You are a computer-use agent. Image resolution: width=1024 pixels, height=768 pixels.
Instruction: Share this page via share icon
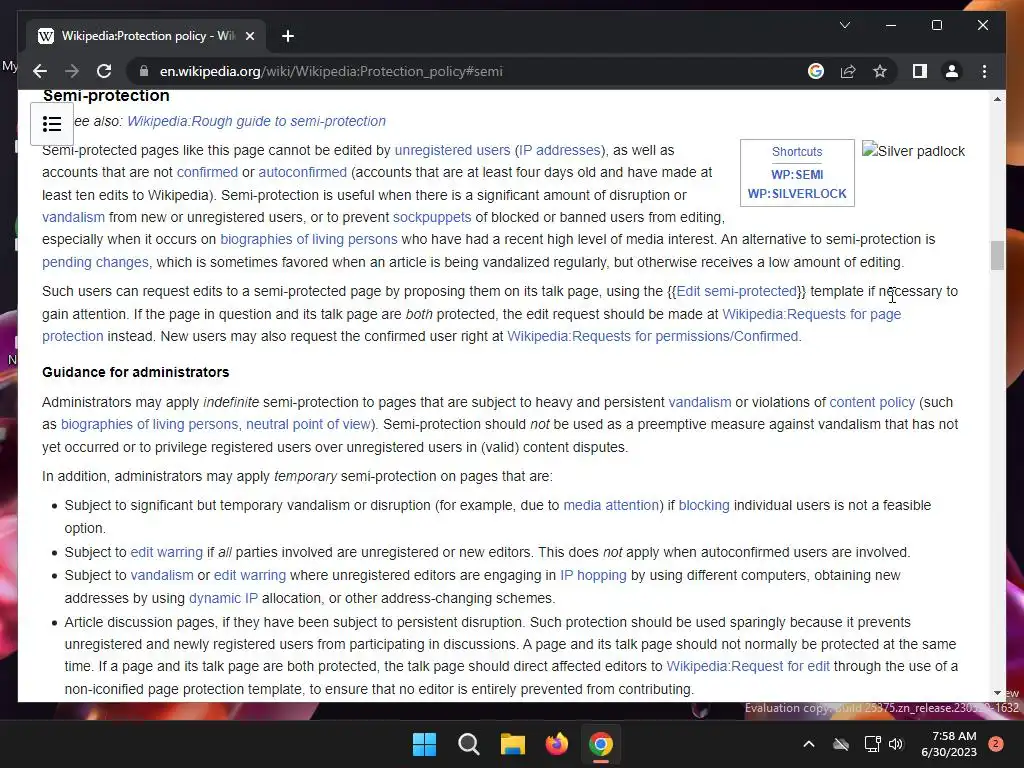pos(848,71)
